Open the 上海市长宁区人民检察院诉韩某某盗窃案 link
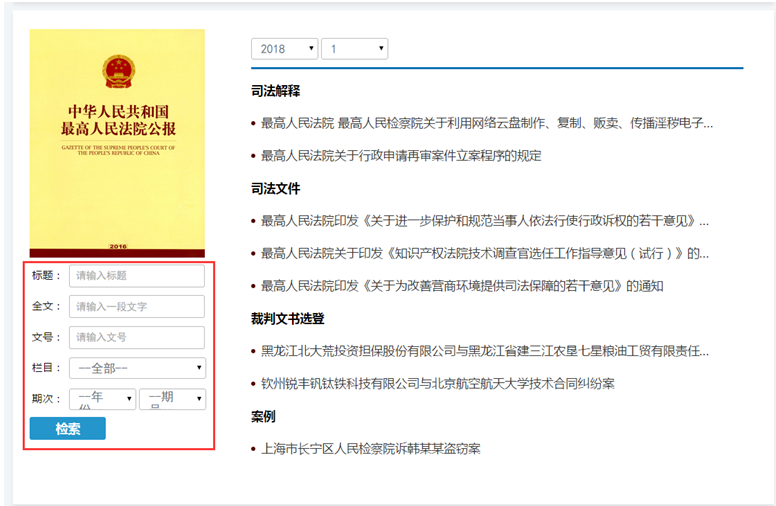776x506 pixels. coord(371,449)
